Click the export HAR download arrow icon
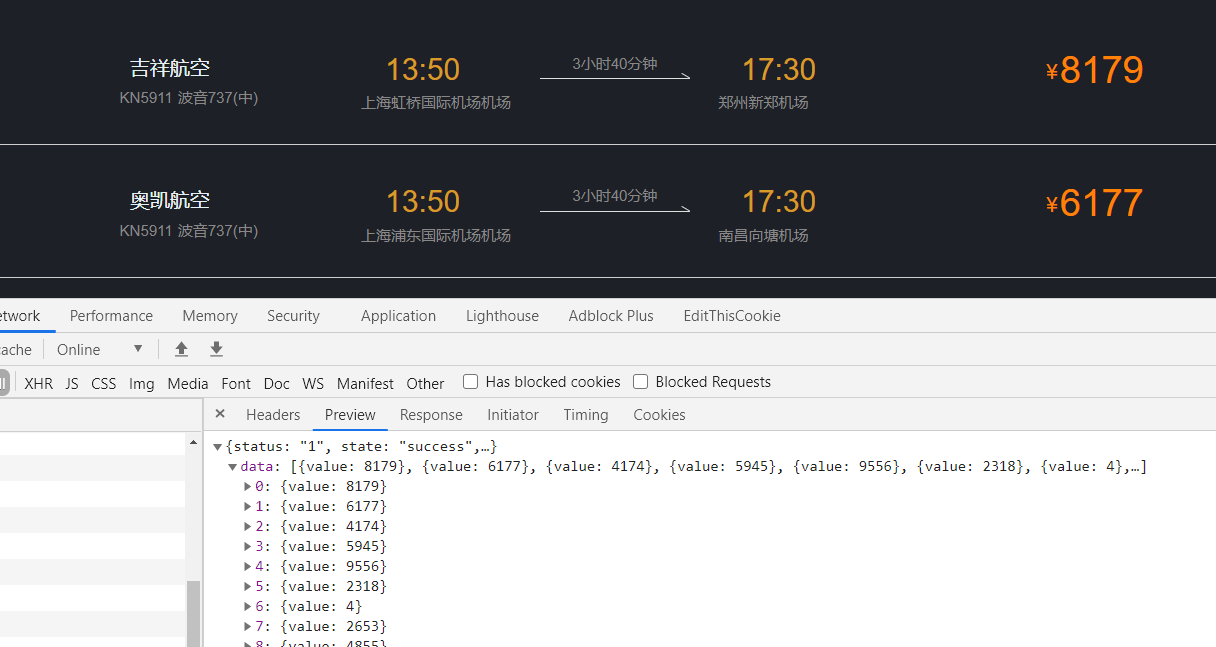1216x647 pixels. (x=216, y=349)
